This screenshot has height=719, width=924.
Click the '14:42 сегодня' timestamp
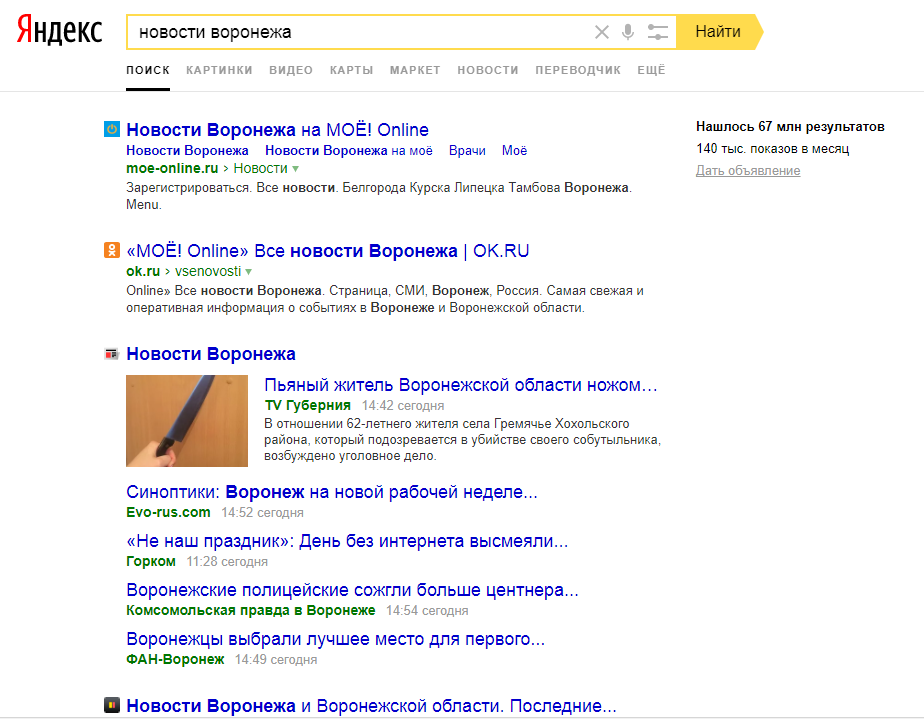(403, 405)
